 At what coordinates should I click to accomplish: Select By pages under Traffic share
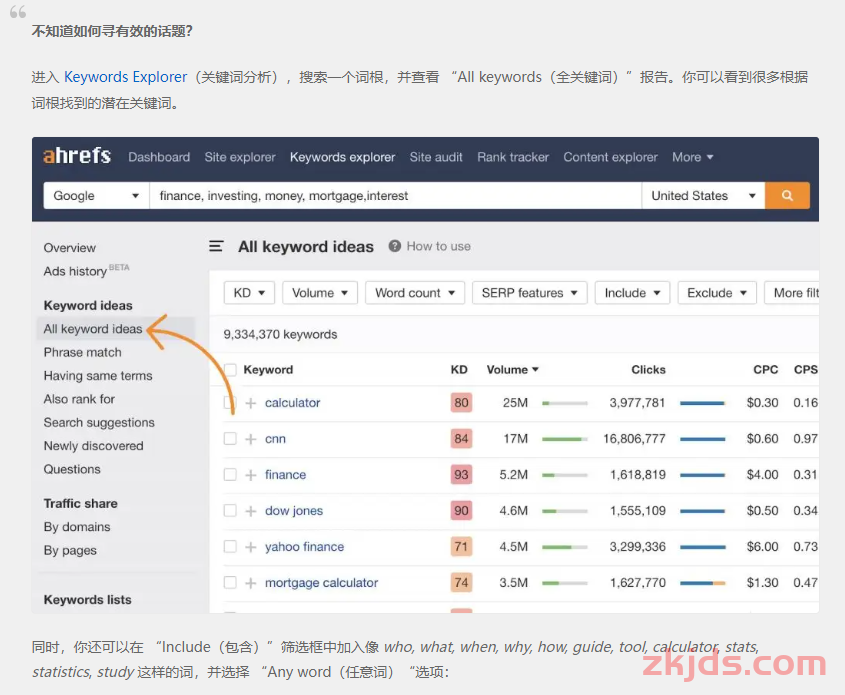tap(70, 551)
